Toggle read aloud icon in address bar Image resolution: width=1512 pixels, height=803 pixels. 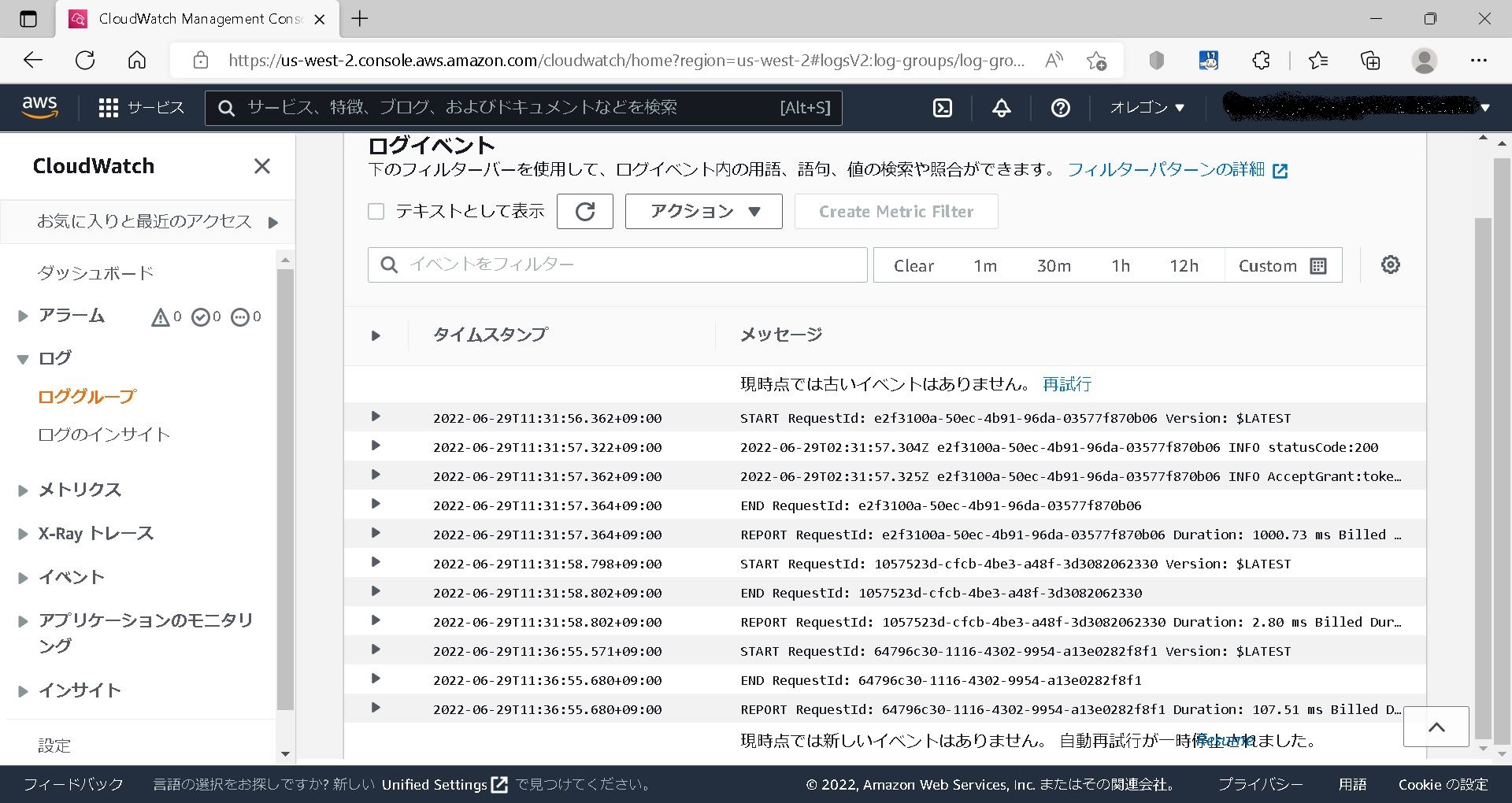coord(1054,60)
